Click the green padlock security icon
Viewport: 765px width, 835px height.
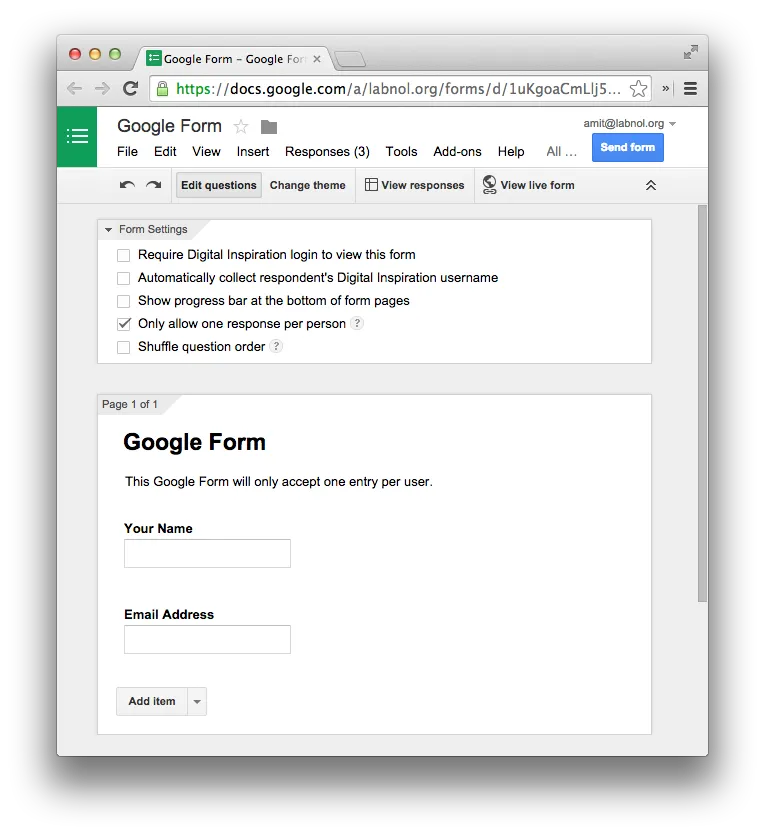click(162, 88)
